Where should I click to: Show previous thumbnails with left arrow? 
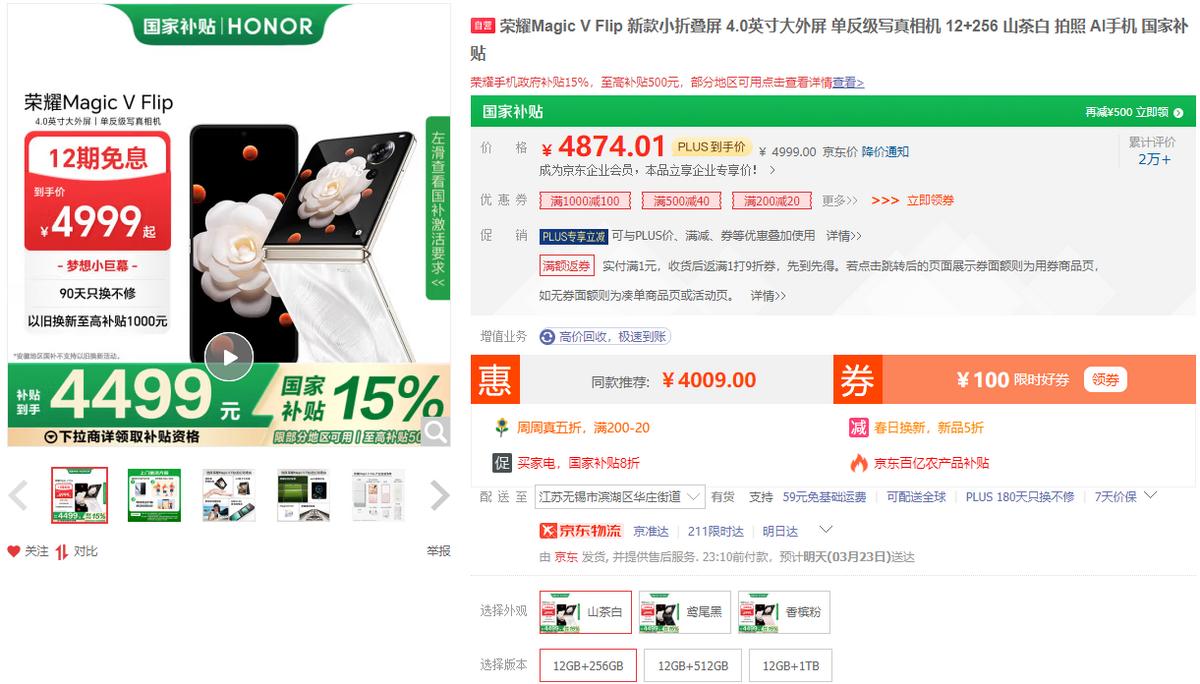pos(18,495)
